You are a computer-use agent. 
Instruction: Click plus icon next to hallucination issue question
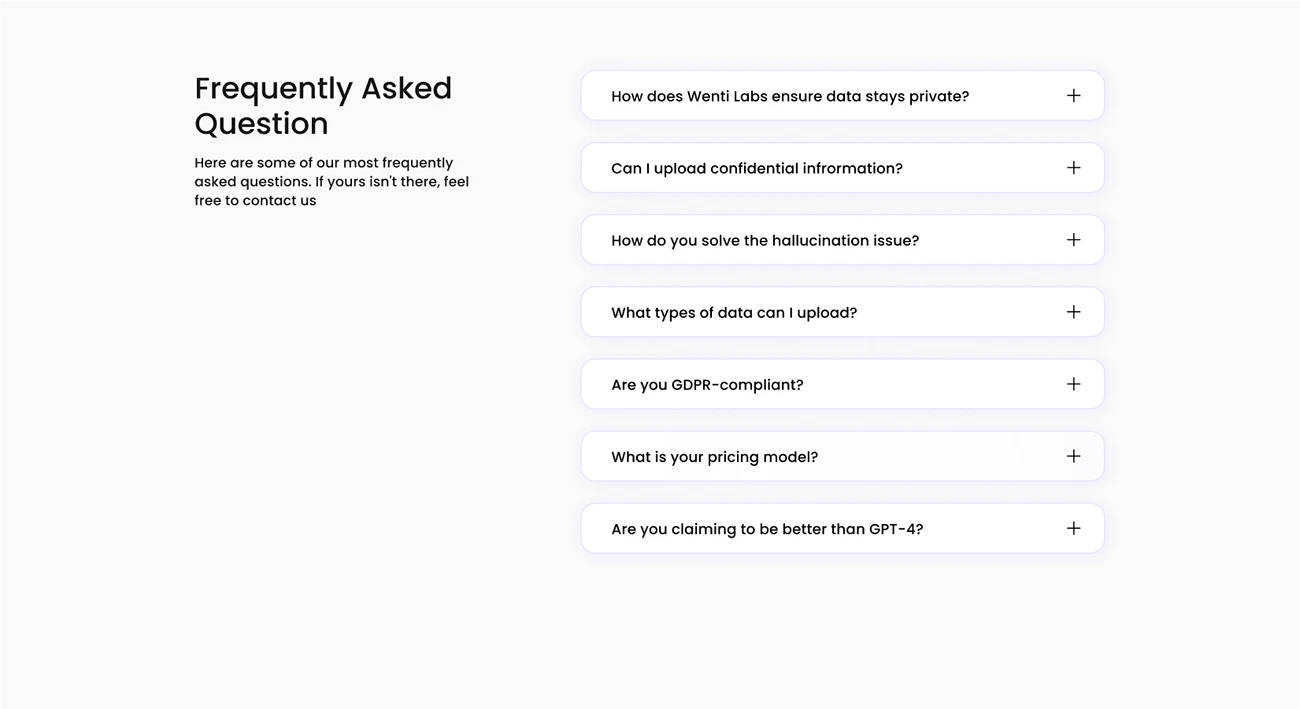click(x=1073, y=240)
